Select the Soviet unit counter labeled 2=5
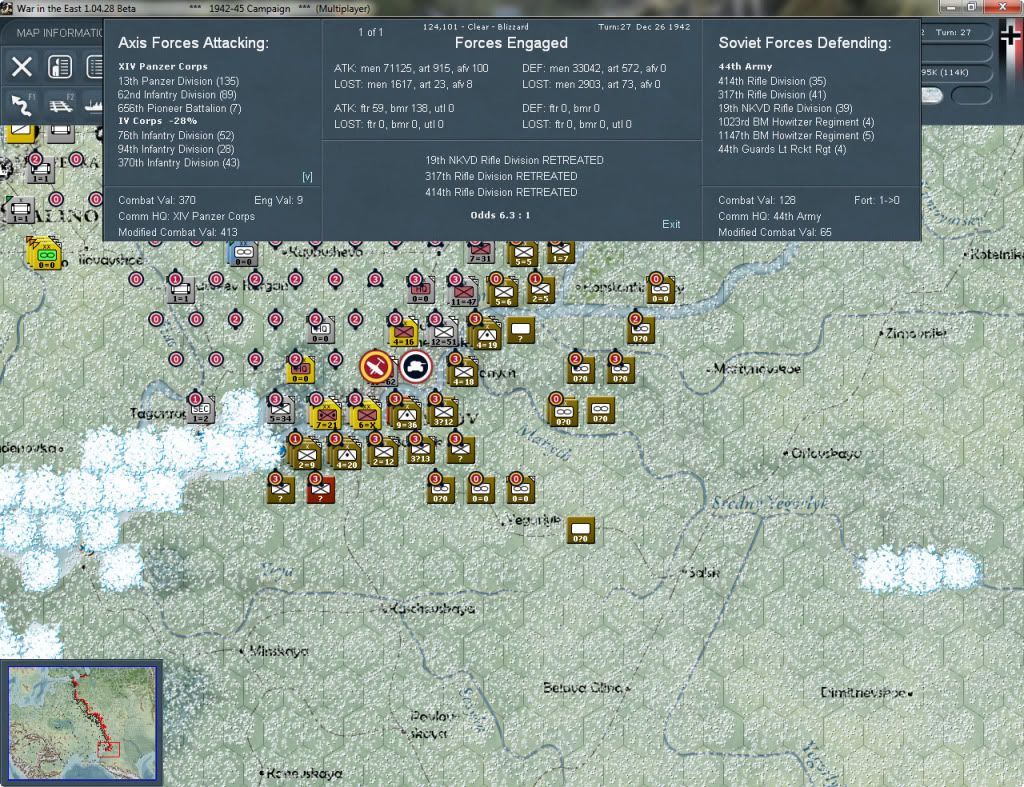Viewport: 1024px width, 787px height. [x=541, y=290]
